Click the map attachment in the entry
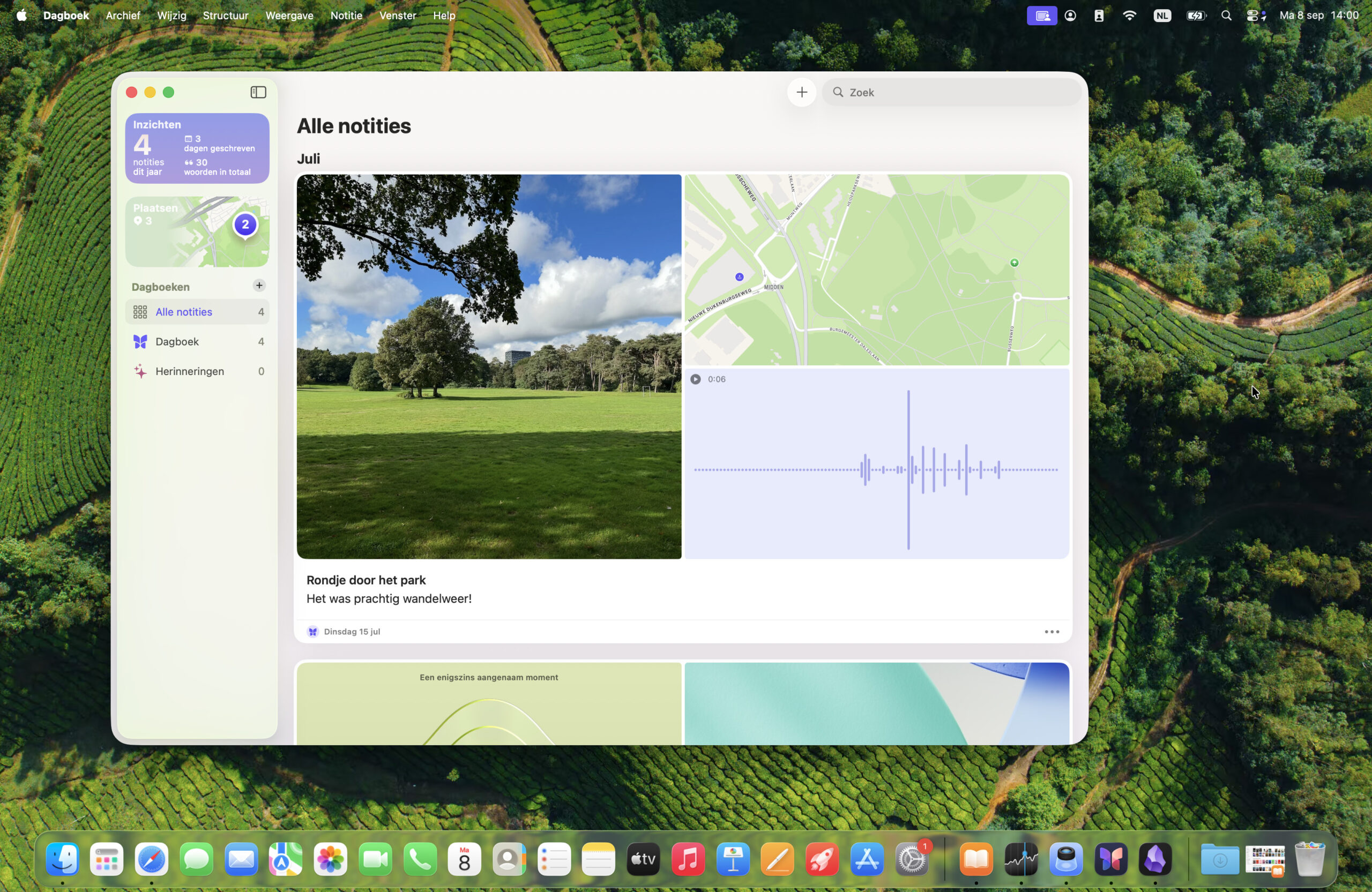1372x892 pixels. pos(876,269)
